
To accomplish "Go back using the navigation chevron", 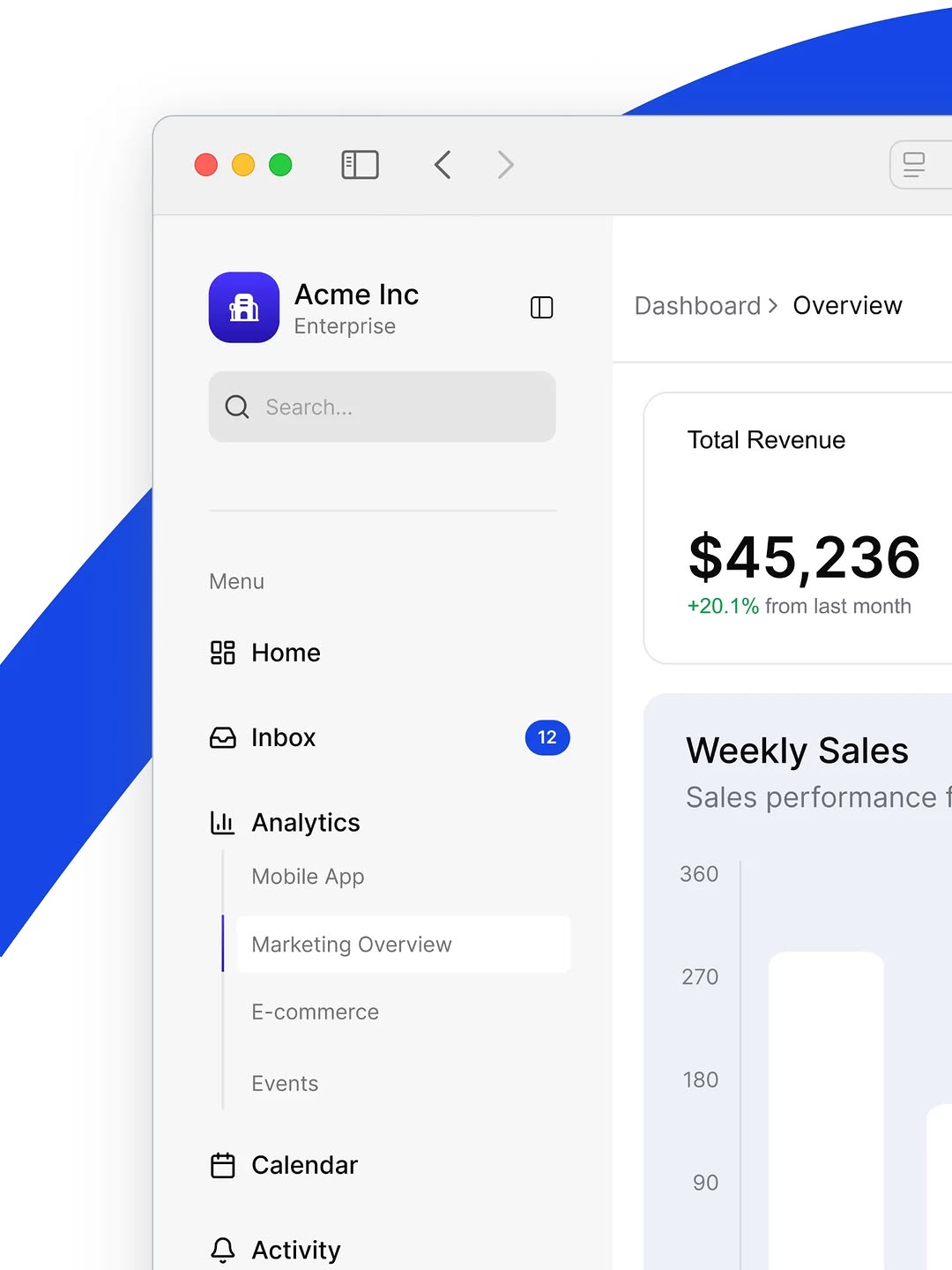I will [443, 165].
